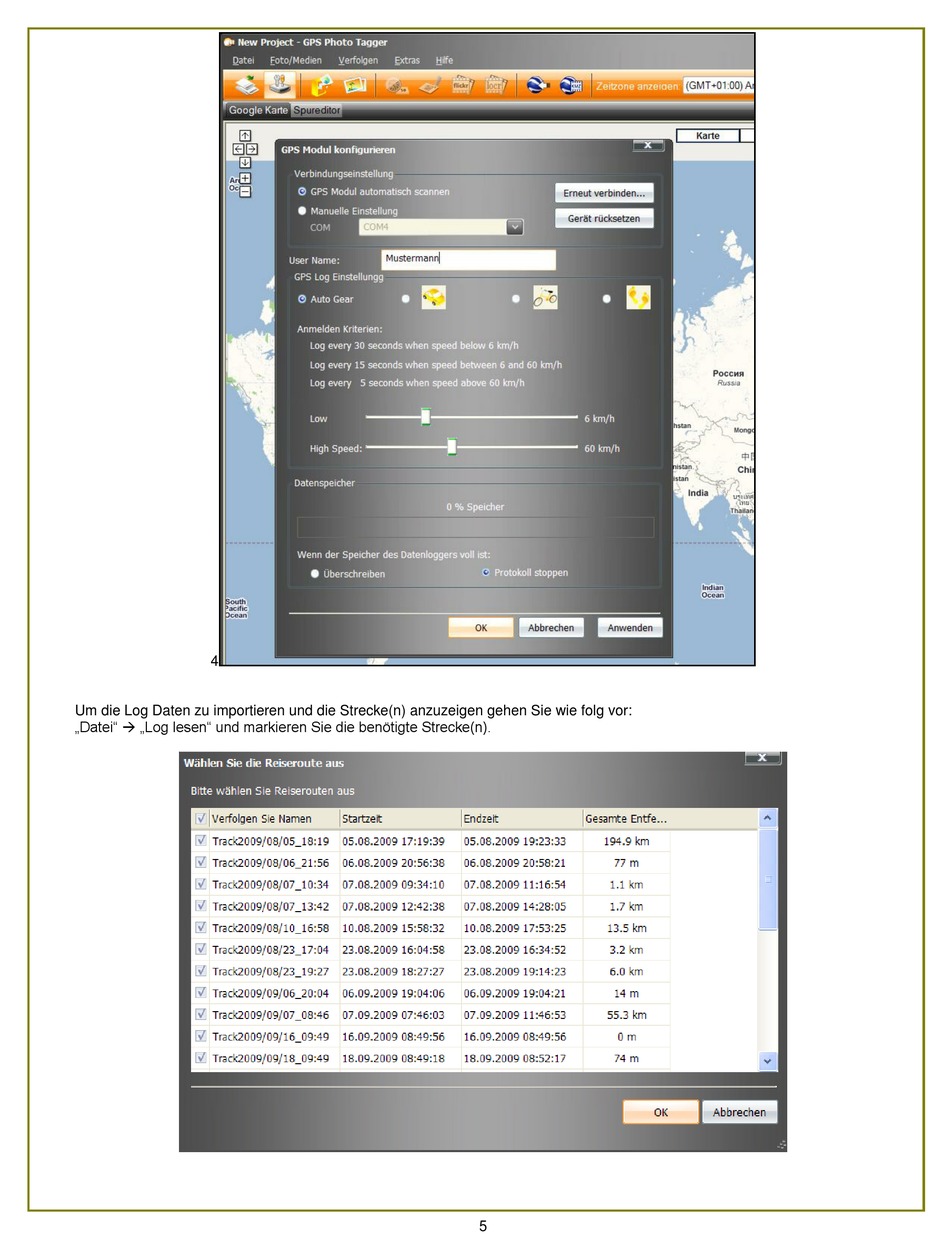Click the footprints walking mode icon

[638, 297]
